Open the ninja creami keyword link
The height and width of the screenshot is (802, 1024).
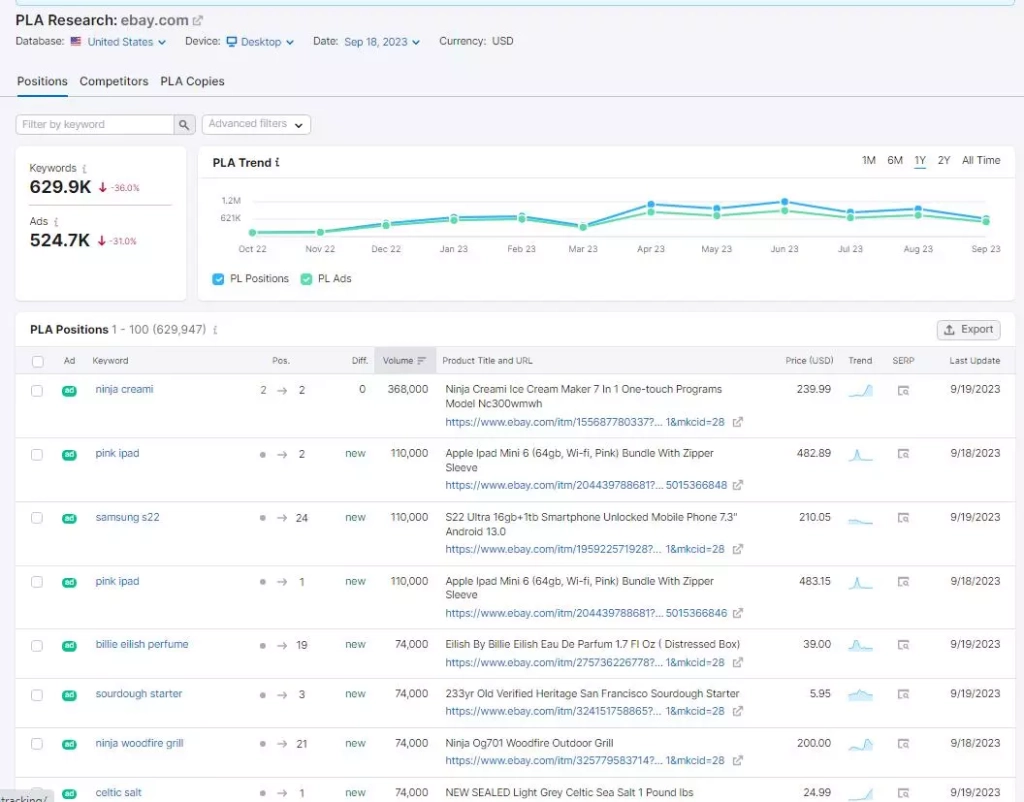(x=124, y=389)
